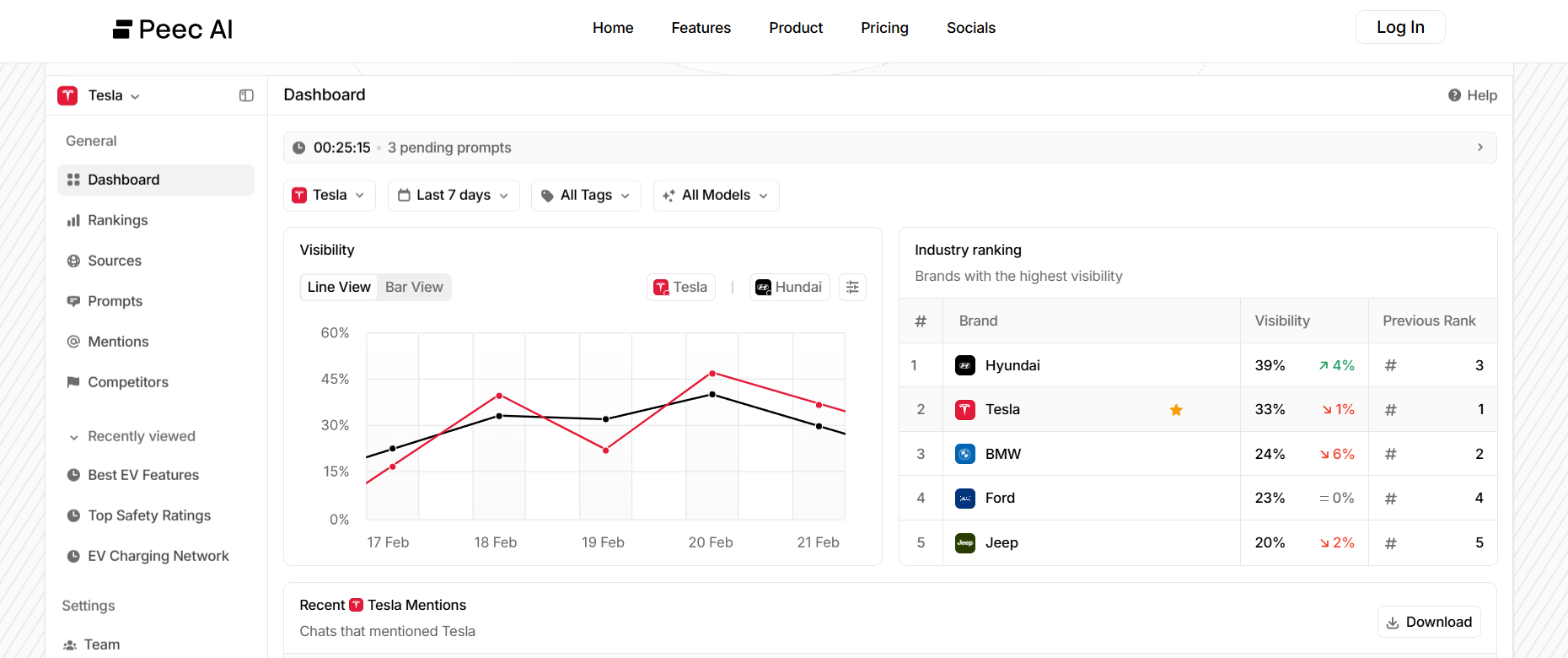Click the Peec AI logo
Viewport: 1568px width, 658px height.
tap(173, 30)
